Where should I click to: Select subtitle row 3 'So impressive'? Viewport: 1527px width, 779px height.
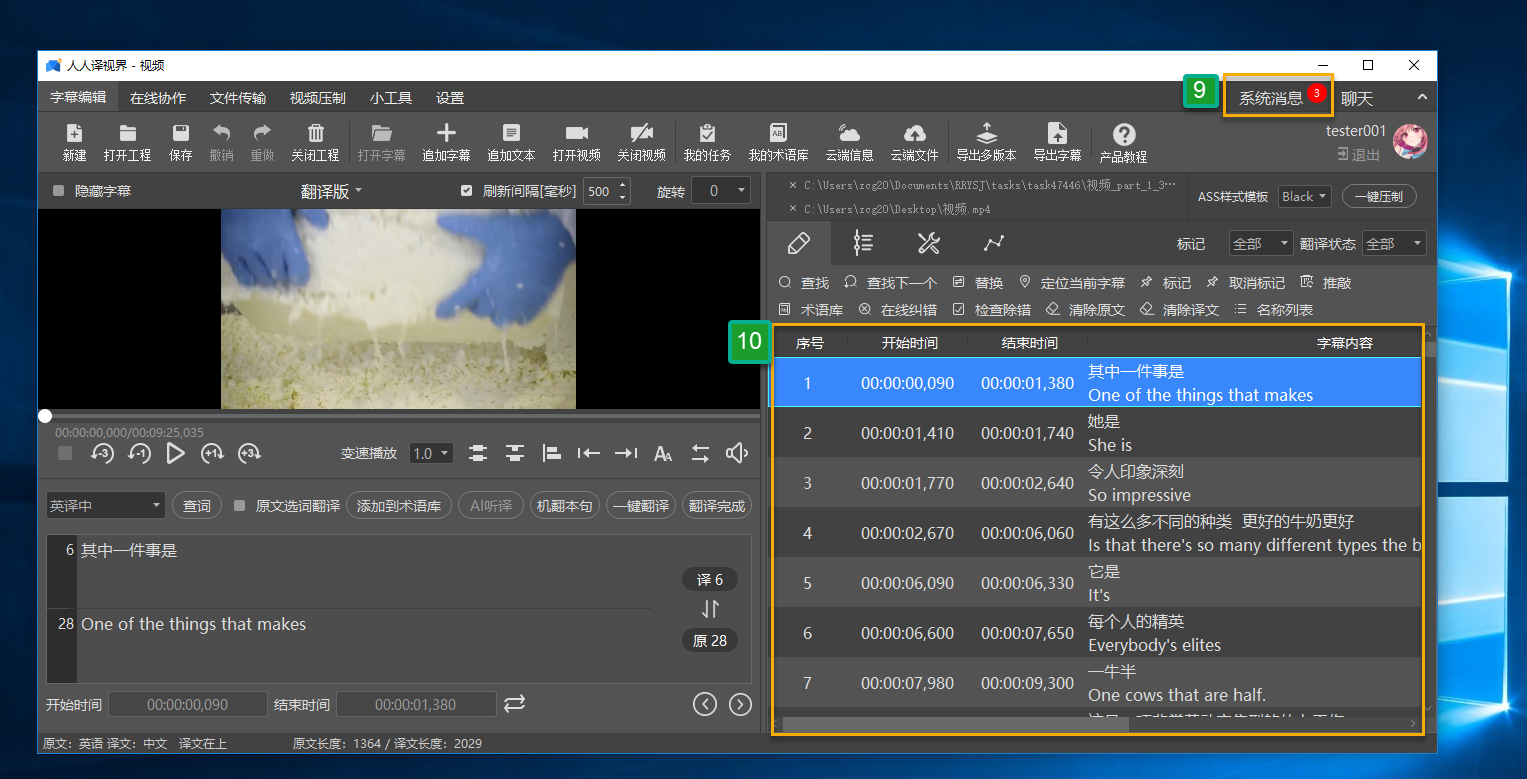point(1100,482)
